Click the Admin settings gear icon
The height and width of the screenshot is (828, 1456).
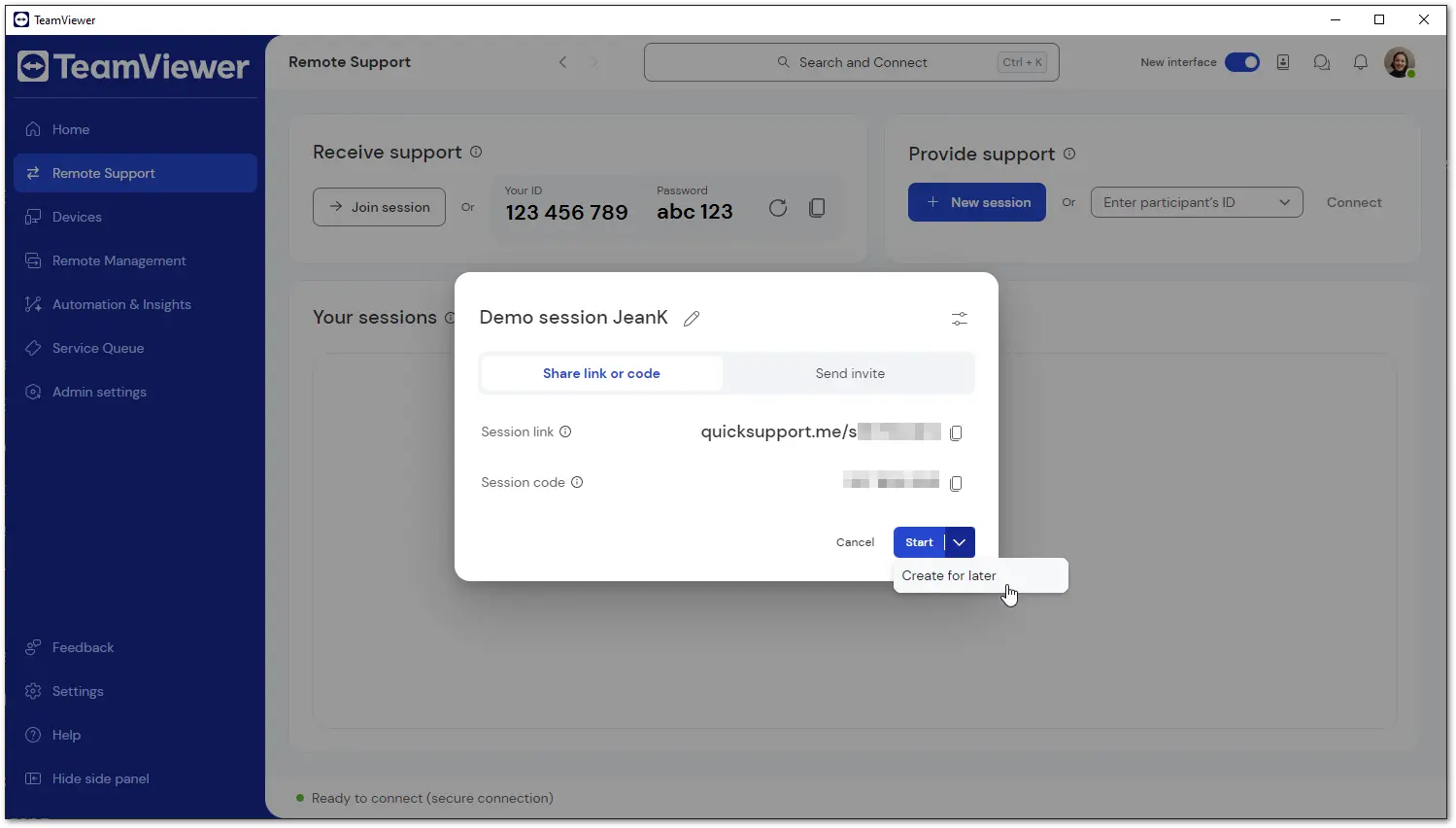click(x=33, y=392)
